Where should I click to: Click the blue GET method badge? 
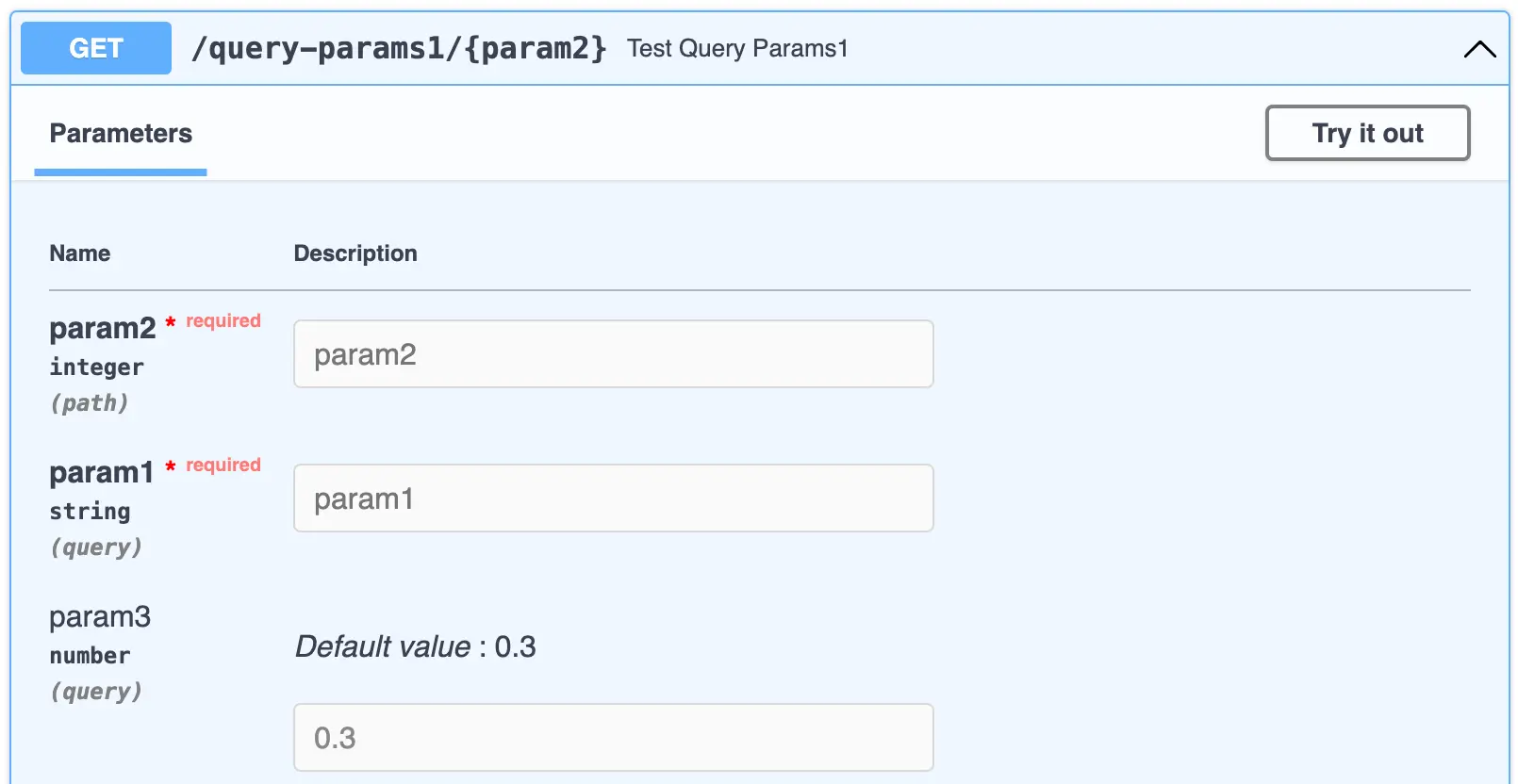(94, 48)
